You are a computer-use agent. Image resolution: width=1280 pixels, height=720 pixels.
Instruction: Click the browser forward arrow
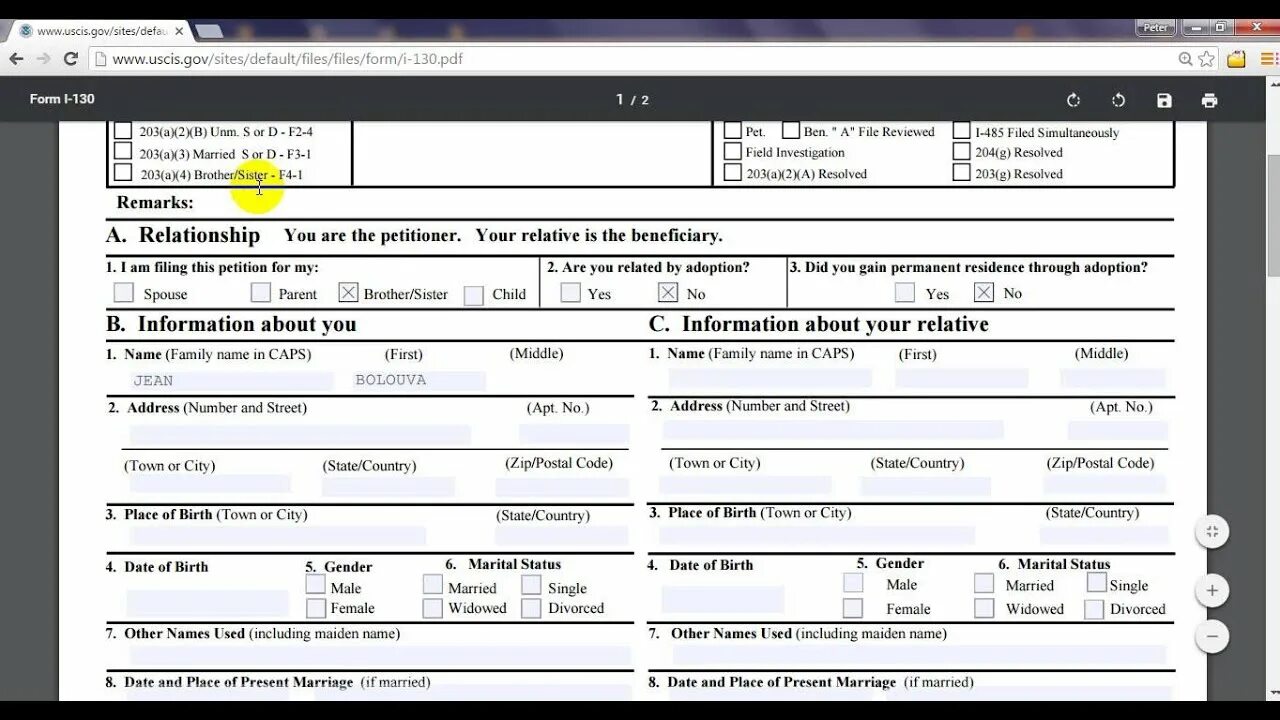(x=43, y=59)
